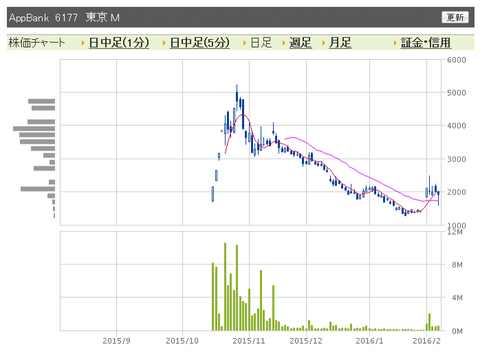Screen dimensions: 480x360
Task: Select the 日足 daily chart tab
Action: [261, 43]
